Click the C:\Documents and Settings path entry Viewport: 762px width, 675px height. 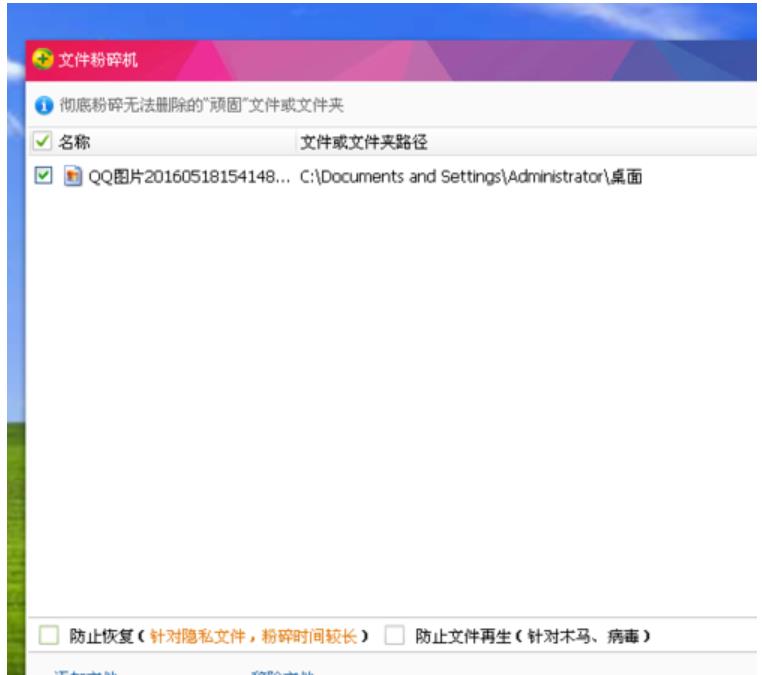coord(470,177)
